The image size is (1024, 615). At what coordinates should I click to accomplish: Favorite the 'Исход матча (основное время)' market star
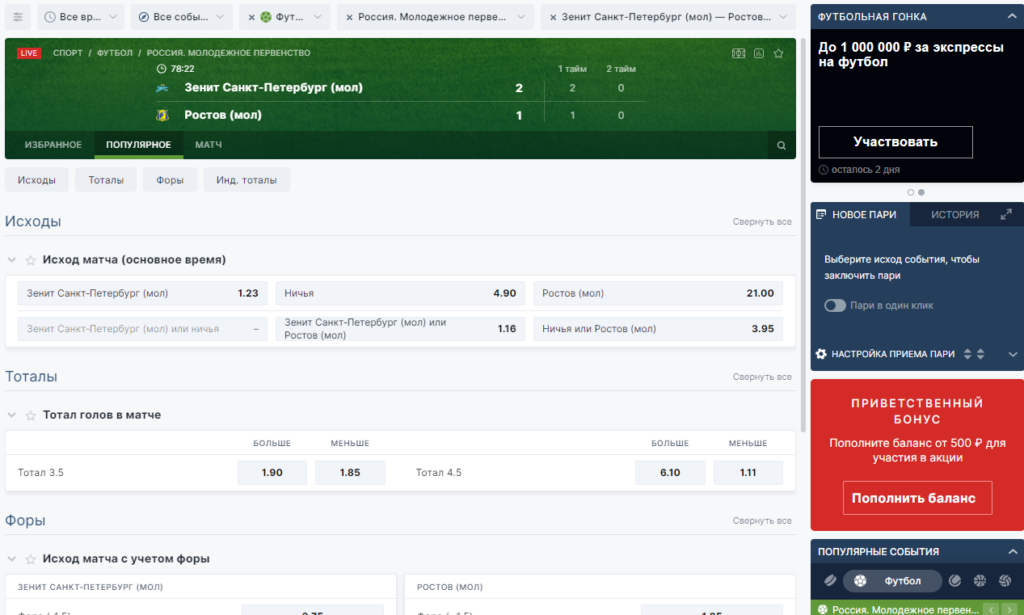(30, 260)
